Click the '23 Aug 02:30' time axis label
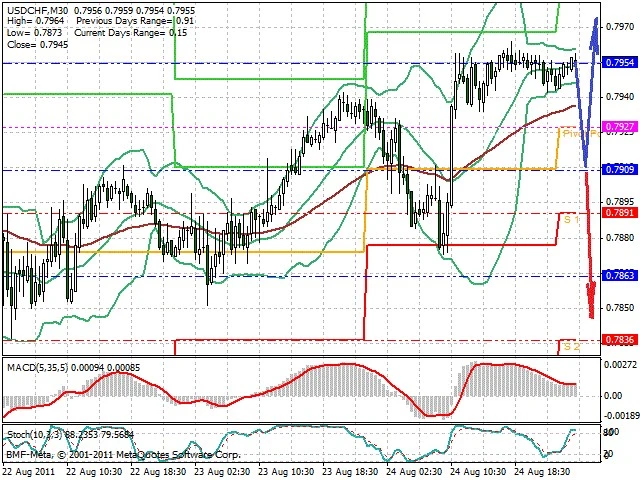This screenshot has width=640, height=480. coord(222,472)
